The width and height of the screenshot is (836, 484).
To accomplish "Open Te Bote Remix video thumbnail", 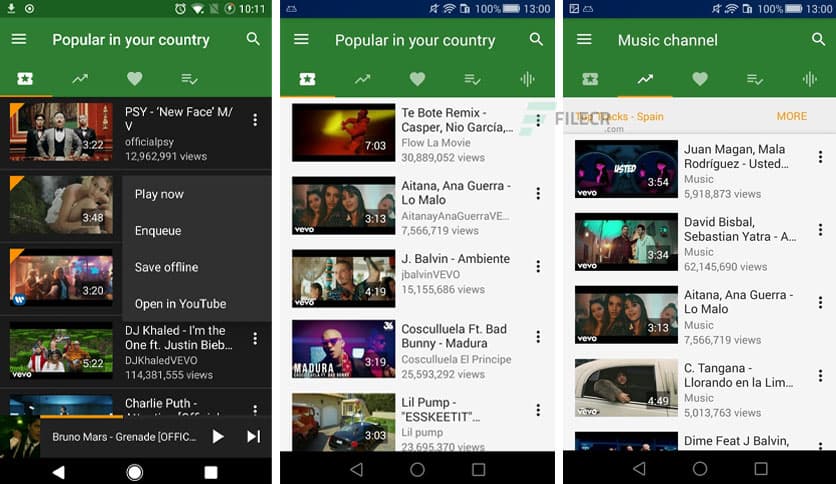I will pos(344,133).
